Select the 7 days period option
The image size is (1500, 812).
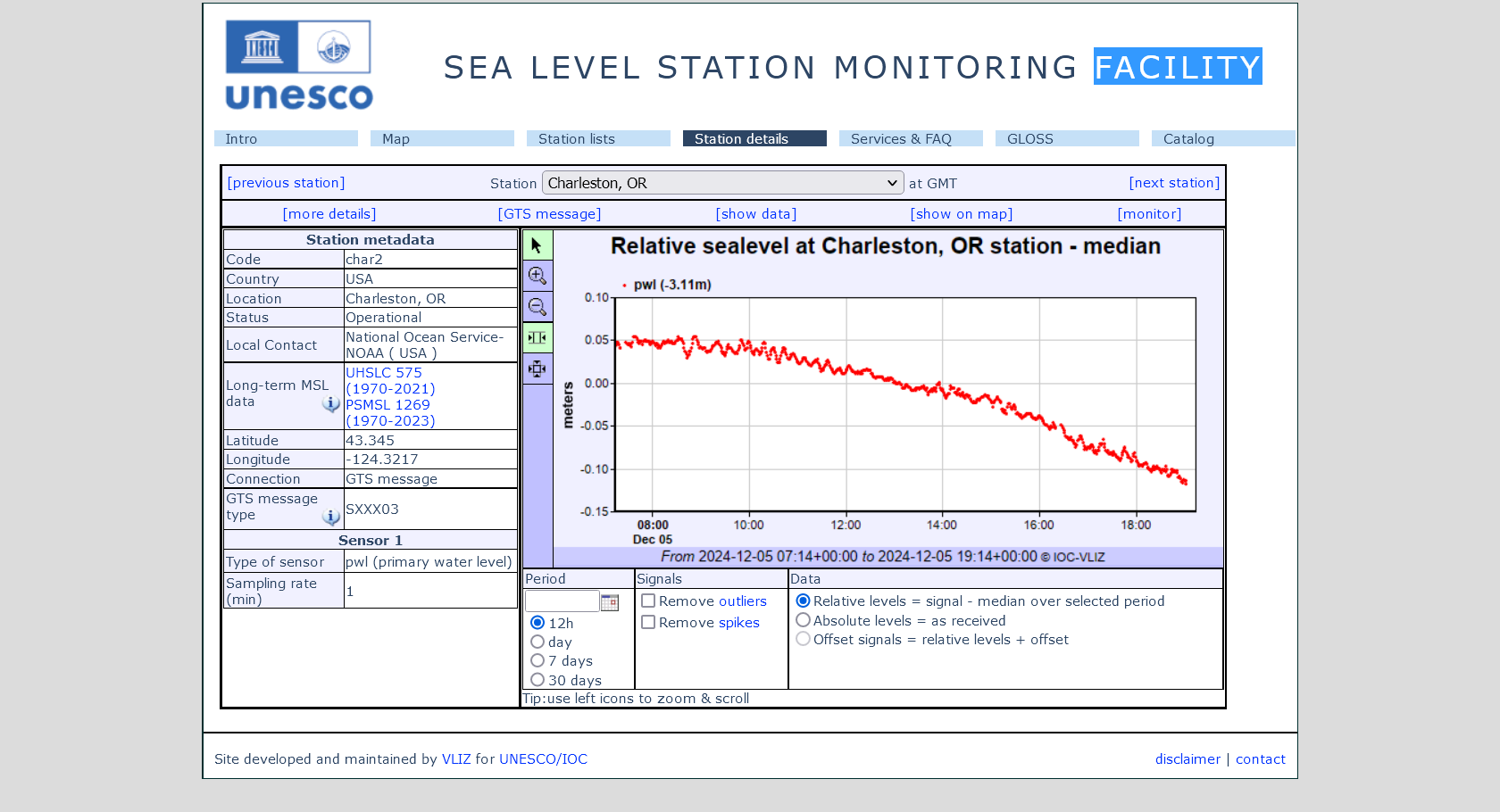(537, 660)
